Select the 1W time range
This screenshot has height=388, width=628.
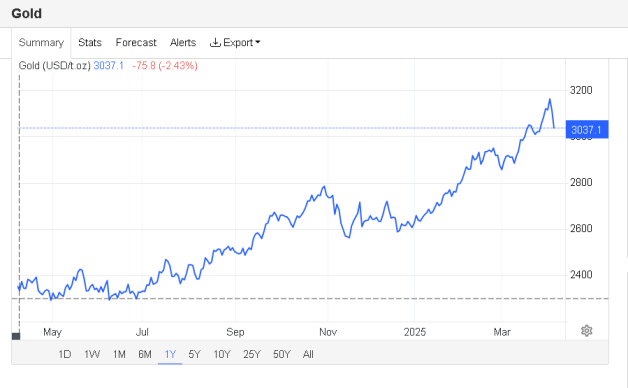point(92,354)
